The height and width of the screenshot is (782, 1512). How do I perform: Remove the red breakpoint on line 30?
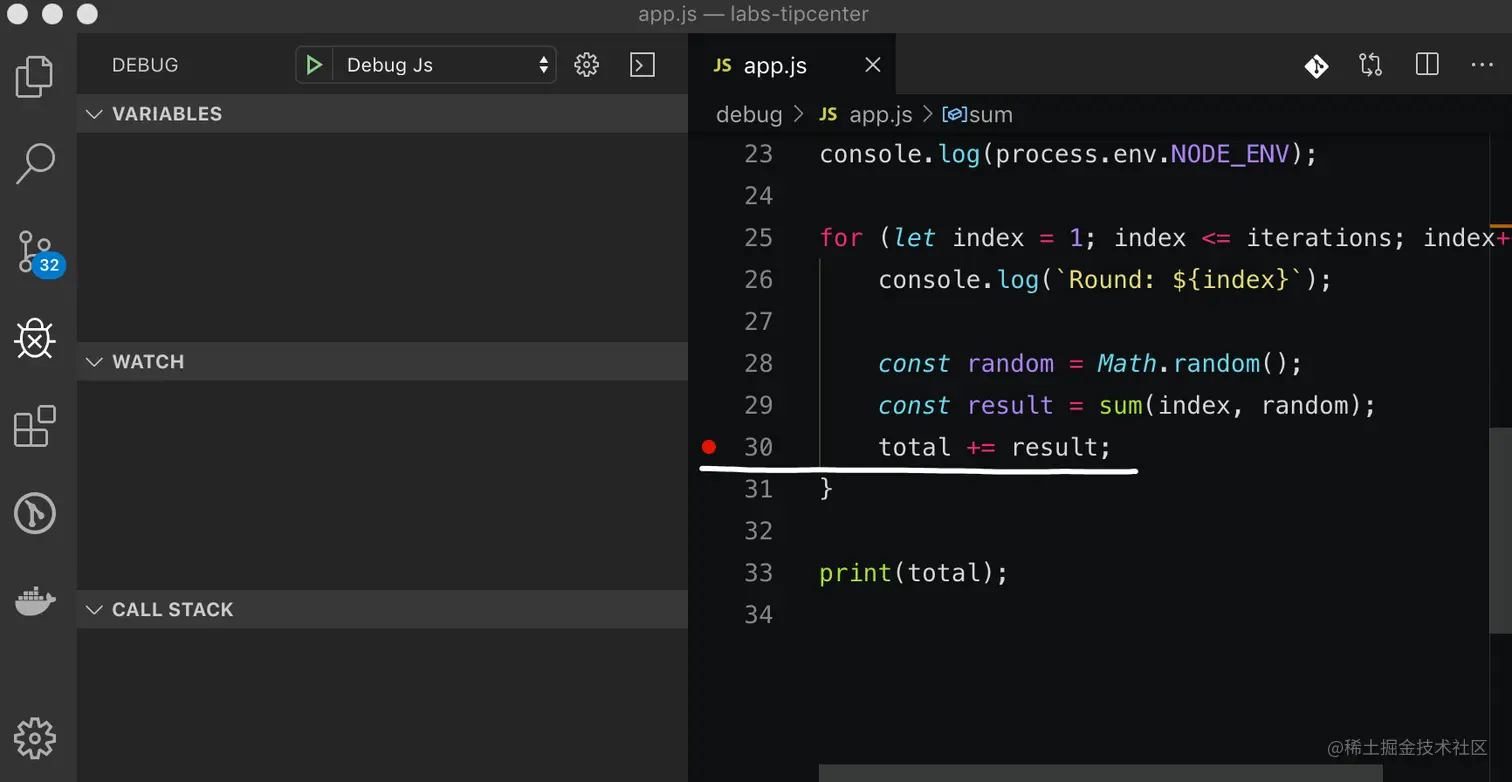point(709,447)
